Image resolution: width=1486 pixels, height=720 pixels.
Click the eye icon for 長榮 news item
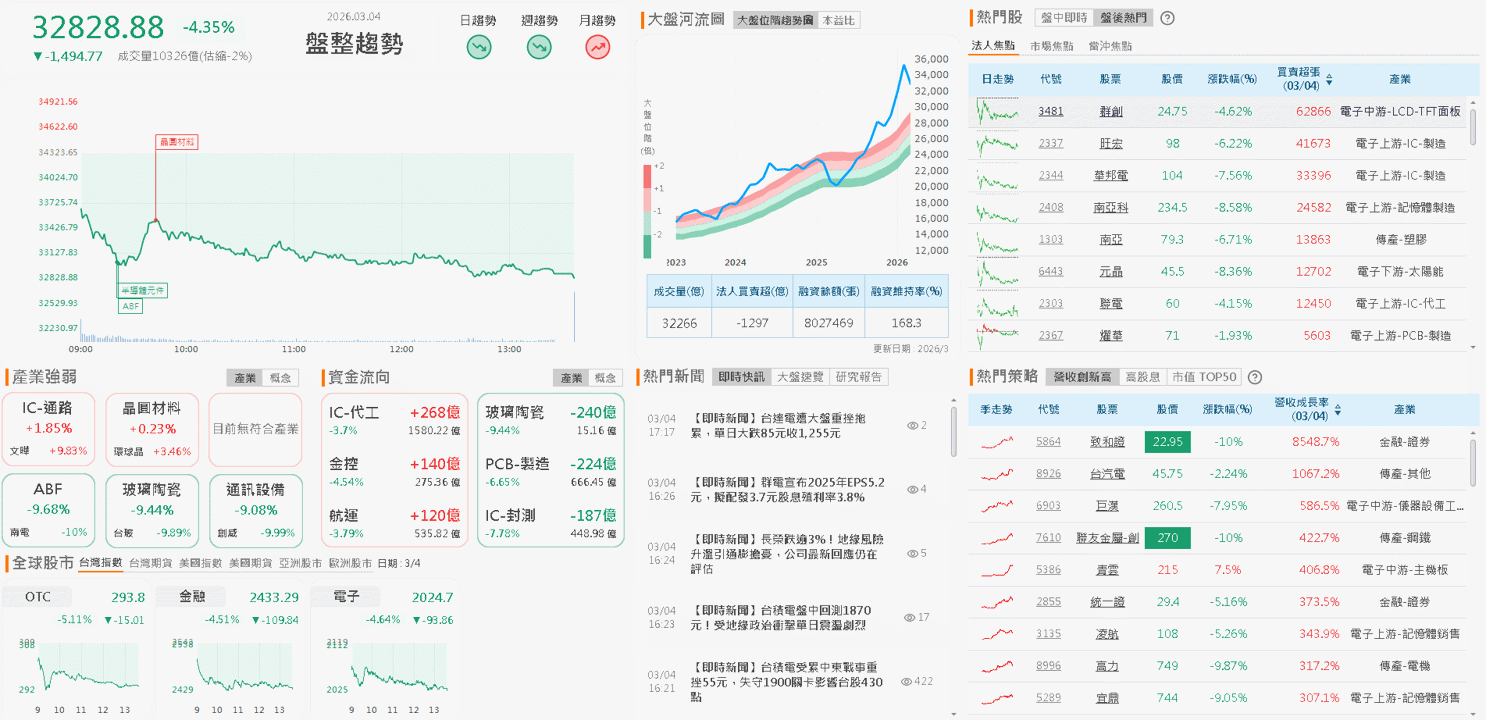coord(912,553)
